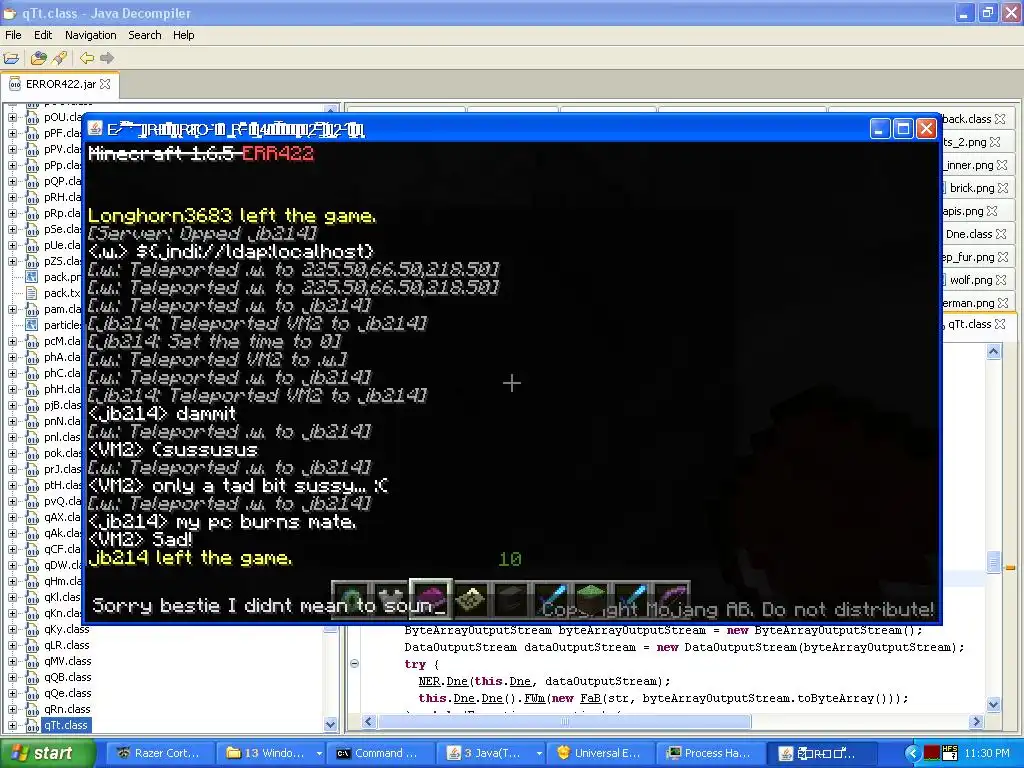The image size is (1024, 768).
Task: Click the text file icon beside pack.txt
Action: 31,293
